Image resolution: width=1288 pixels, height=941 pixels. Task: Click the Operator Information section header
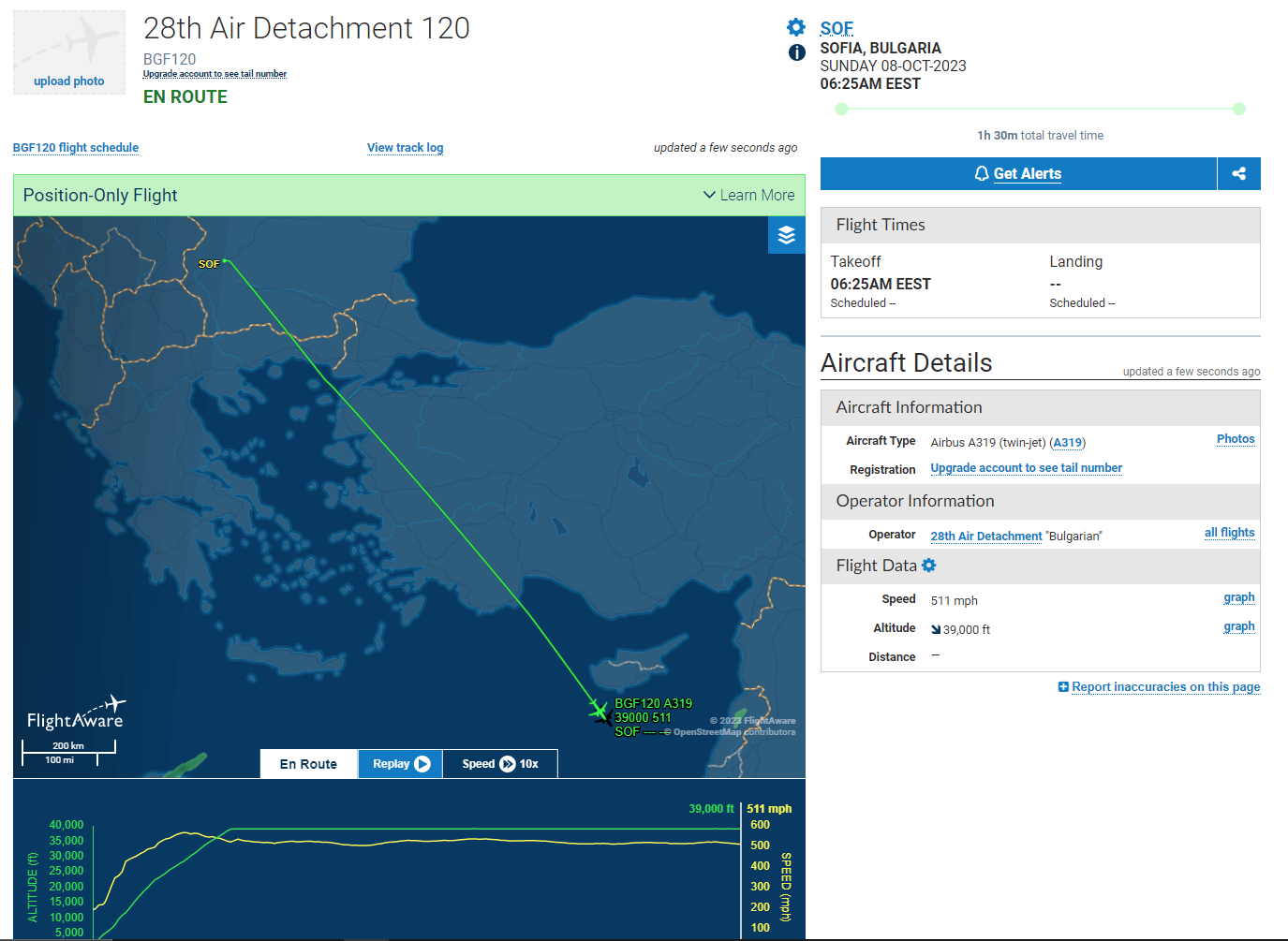[x=1040, y=501]
